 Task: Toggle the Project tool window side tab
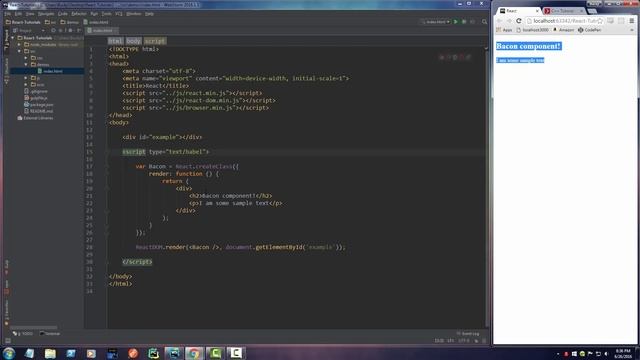(x=6, y=40)
